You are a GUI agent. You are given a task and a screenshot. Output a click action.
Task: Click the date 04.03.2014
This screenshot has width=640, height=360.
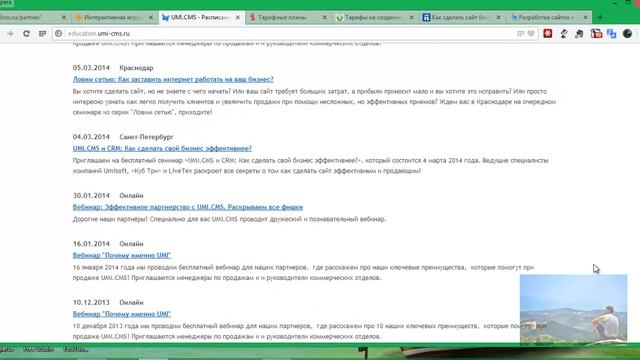pyautogui.click(x=91, y=137)
